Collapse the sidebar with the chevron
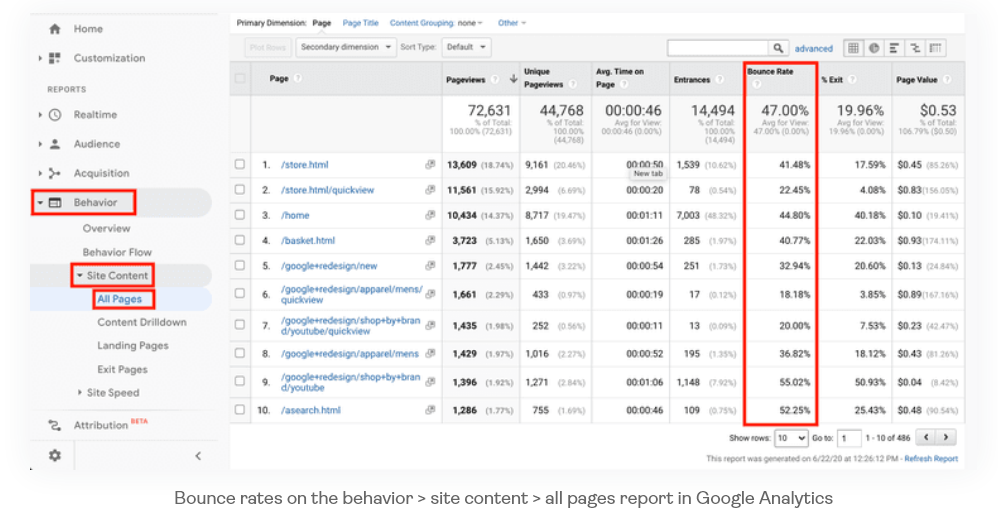The image size is (998, 521). (198, 455)
